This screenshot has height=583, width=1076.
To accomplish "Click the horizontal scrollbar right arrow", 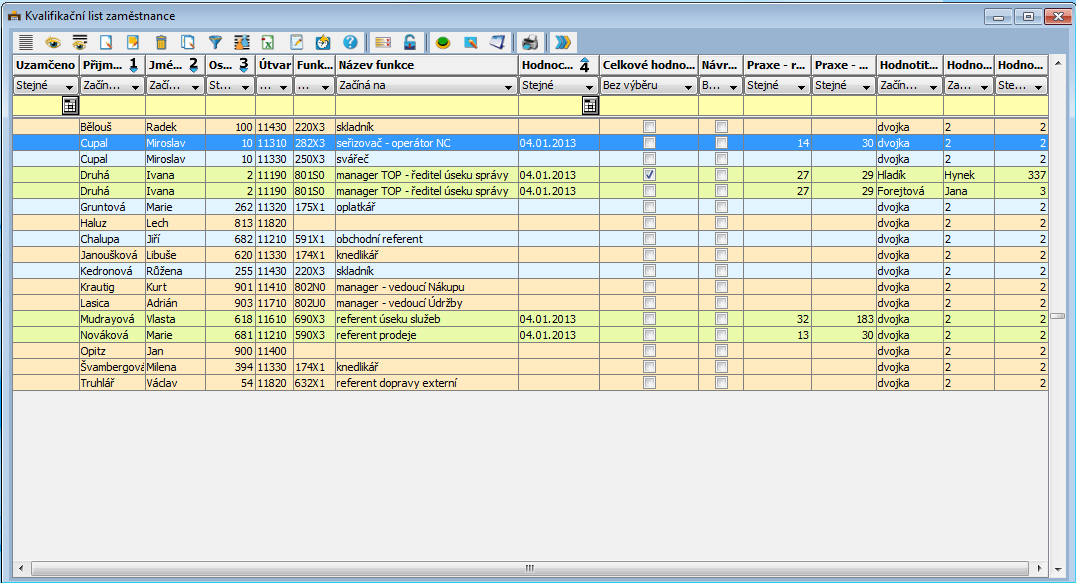I will 1040,568.
